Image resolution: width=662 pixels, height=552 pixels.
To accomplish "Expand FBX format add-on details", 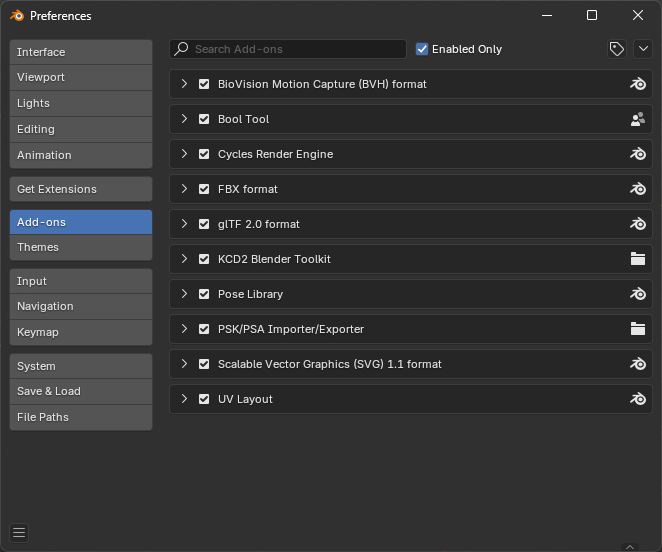I will pos(184,189).
